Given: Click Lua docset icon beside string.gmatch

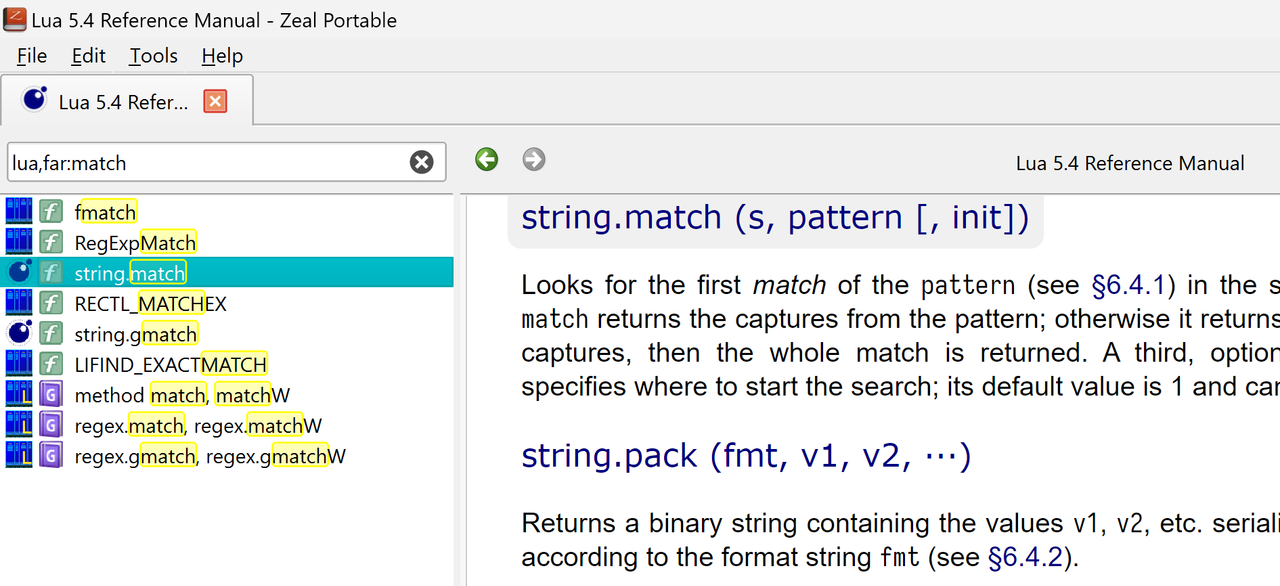Looking at the screenshot, I should click(x=19, y=333).
